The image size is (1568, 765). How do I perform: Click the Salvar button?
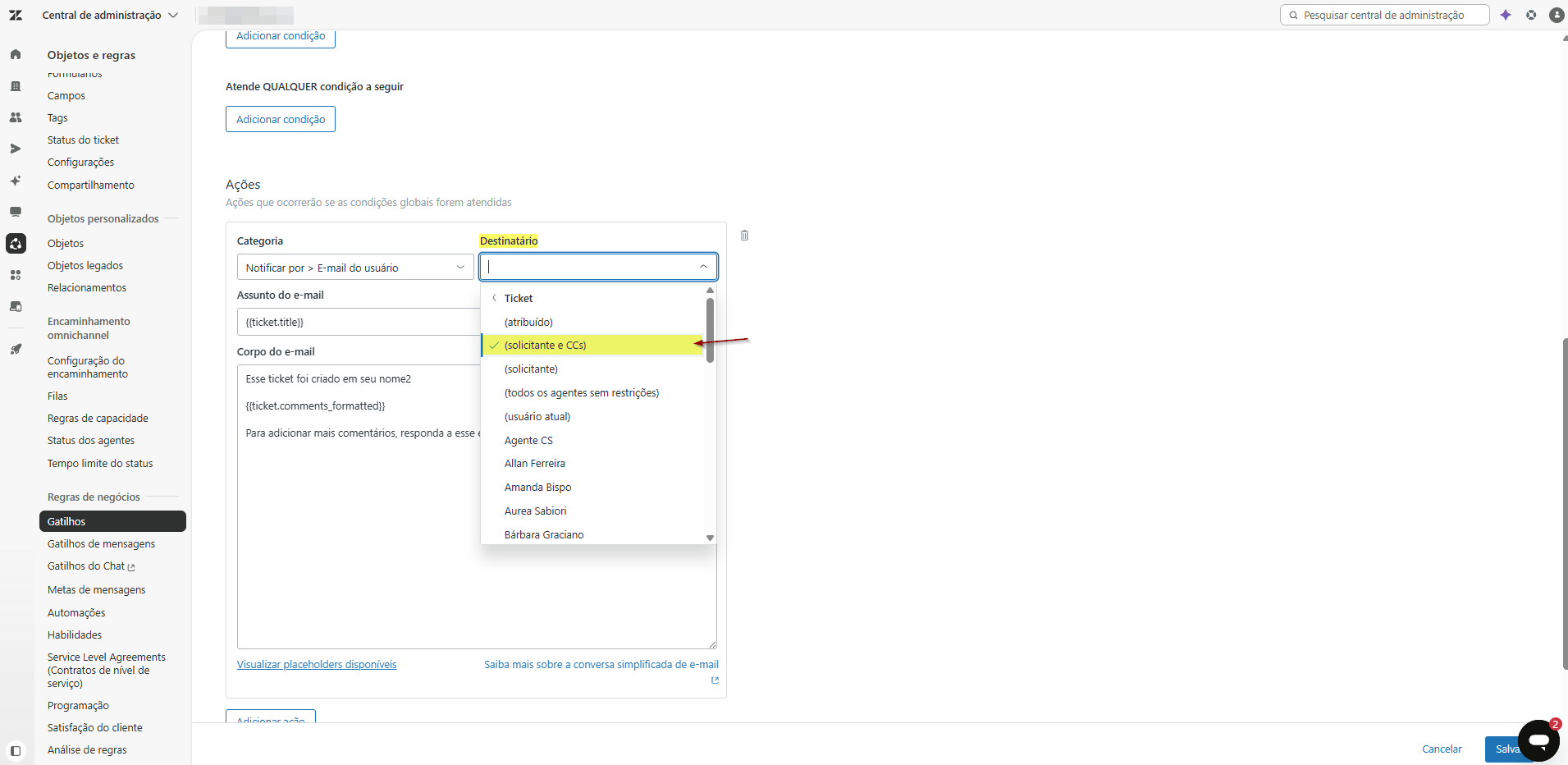(x=1507, y=749)
